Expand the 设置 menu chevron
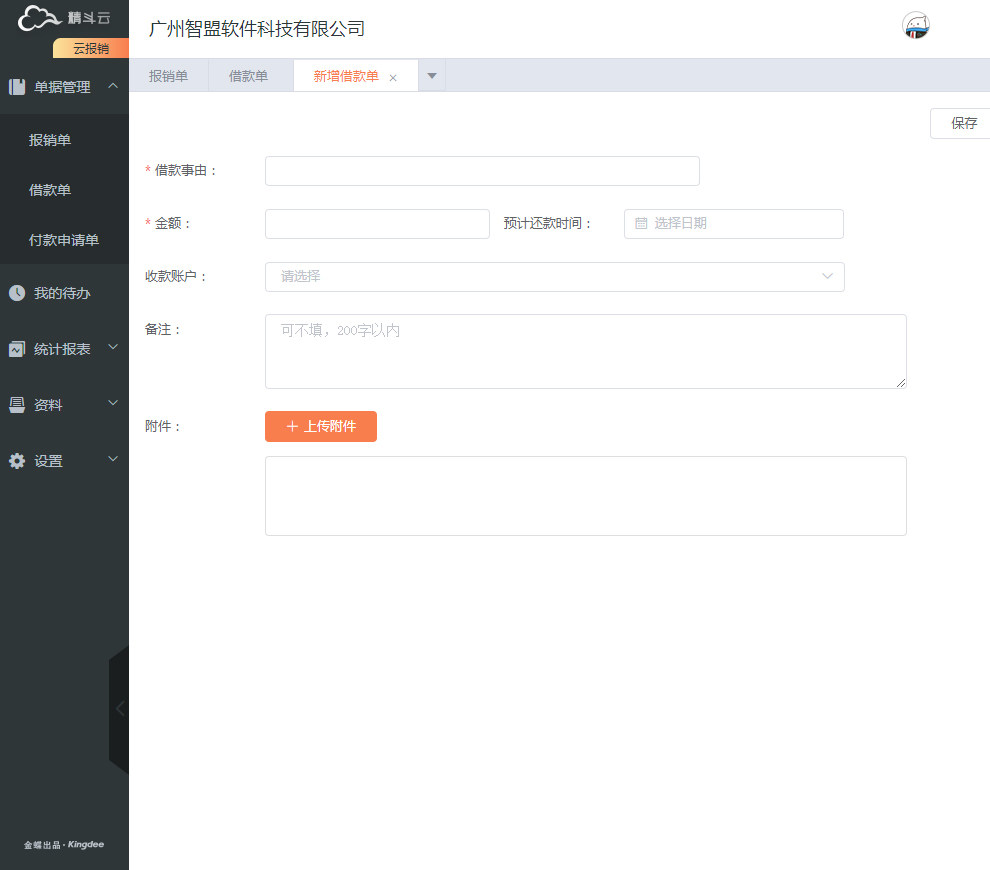The height and width of the screenshot is (870, 990). coord(113,458)
